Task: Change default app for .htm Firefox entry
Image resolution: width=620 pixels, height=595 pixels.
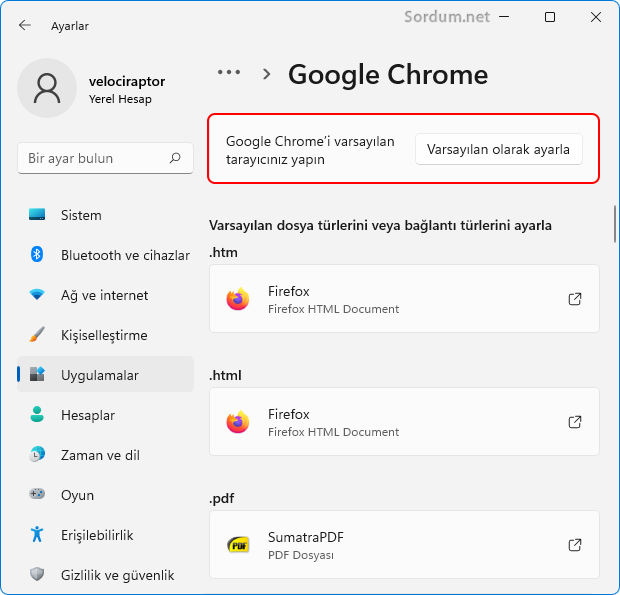Action: coord(404,299)
